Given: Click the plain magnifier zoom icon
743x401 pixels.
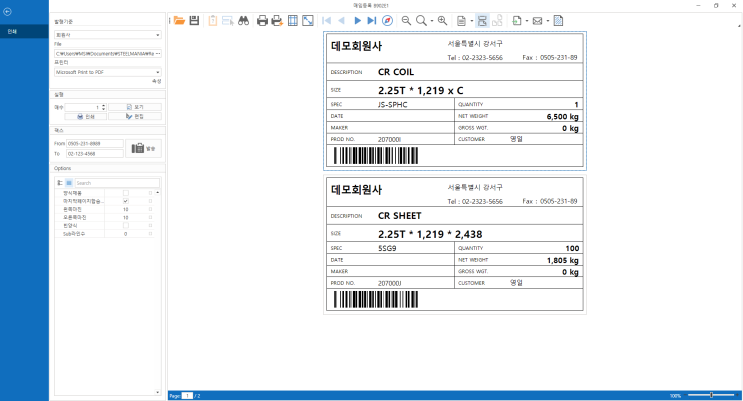Looking at the screenshot, I should pos(421,20).
